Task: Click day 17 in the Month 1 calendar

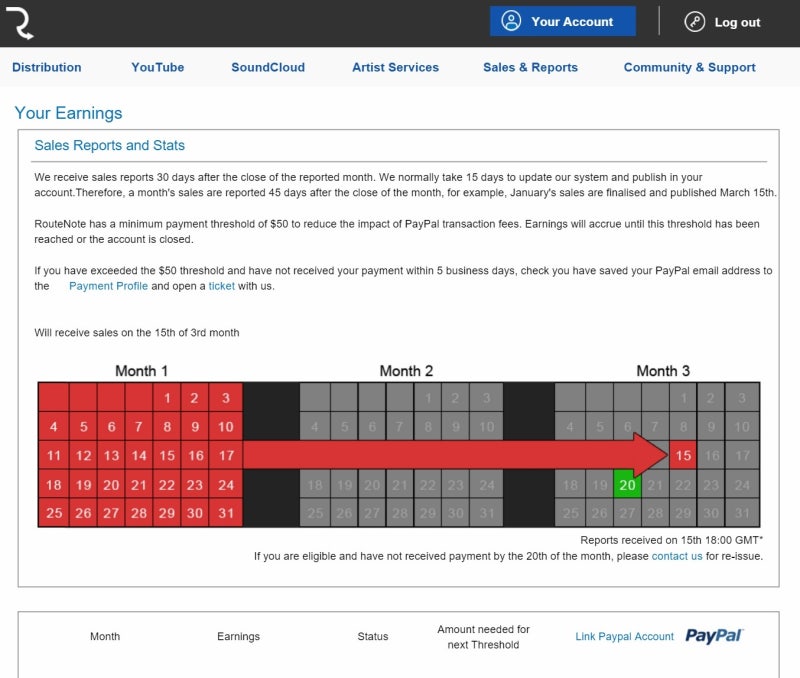Action: pyautogui.click(x=226, y=455)
